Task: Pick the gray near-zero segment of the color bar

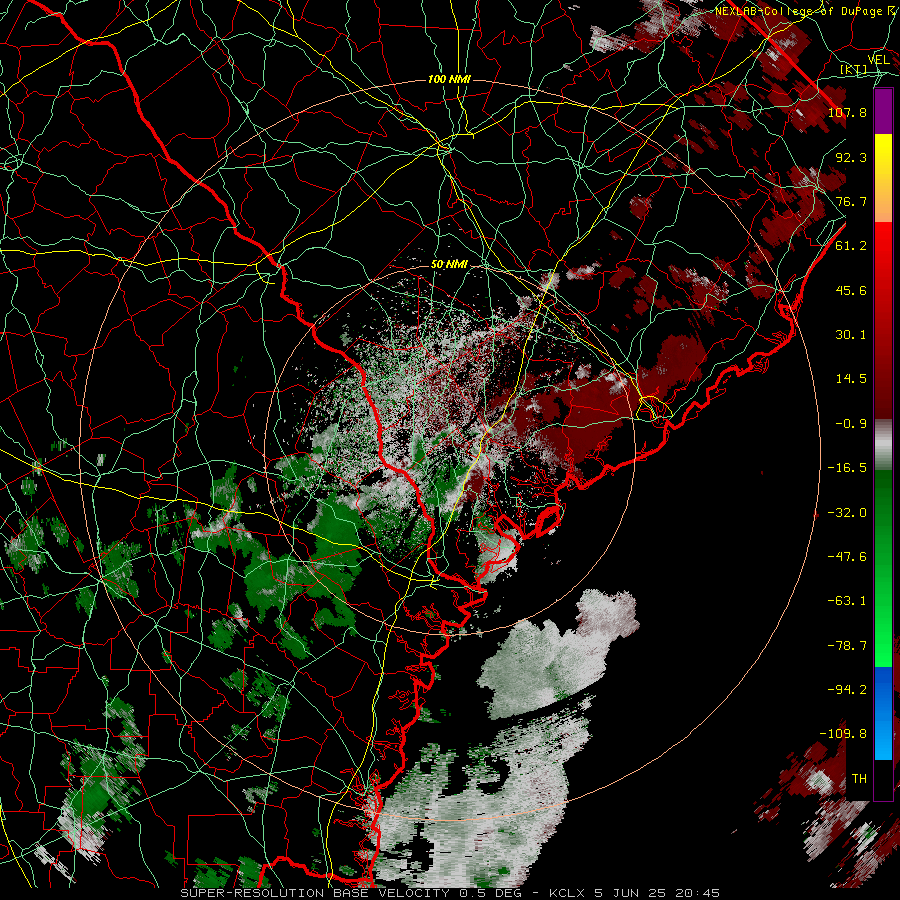Action: 883,445
